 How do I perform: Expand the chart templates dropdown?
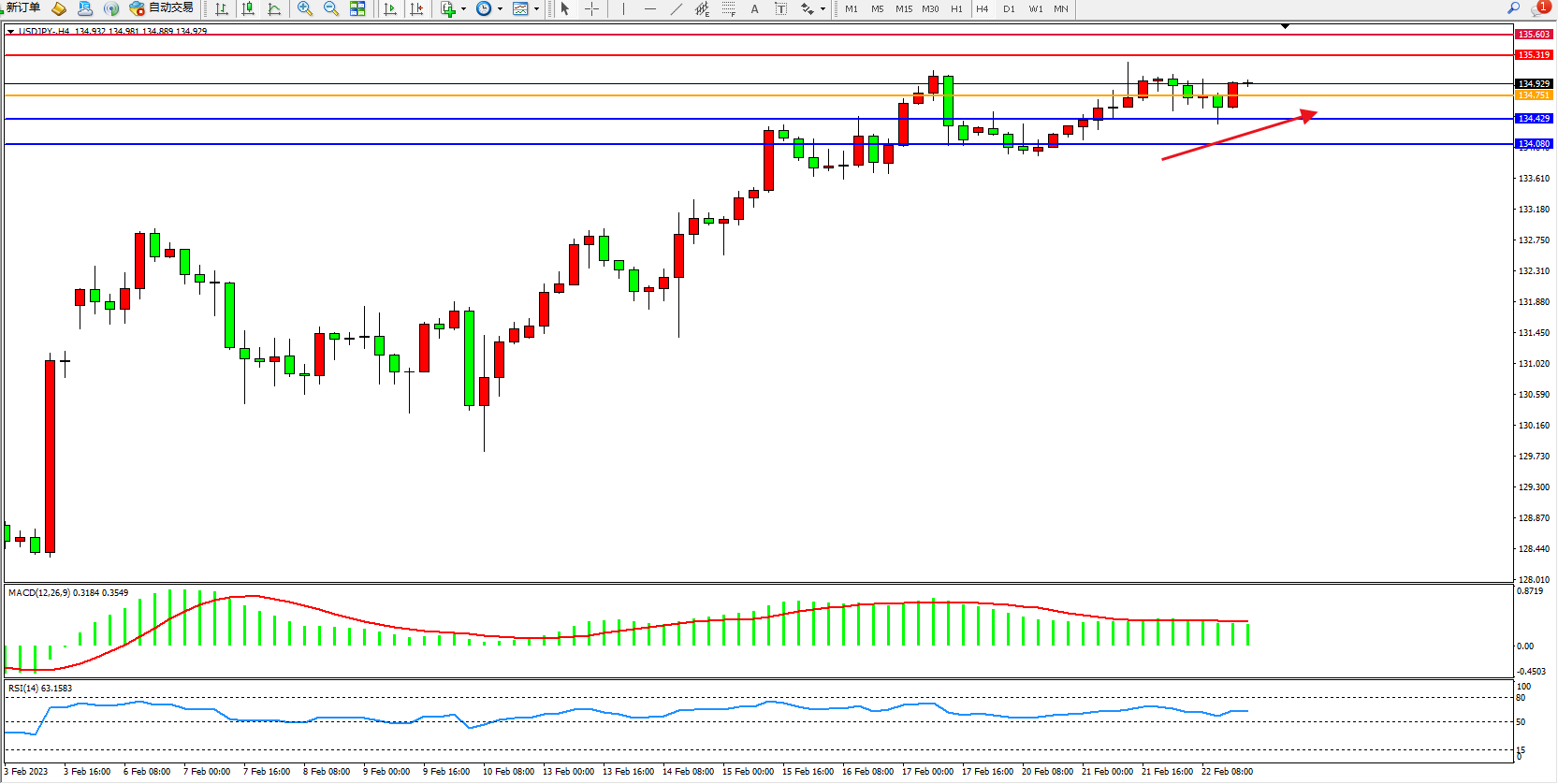536,9
